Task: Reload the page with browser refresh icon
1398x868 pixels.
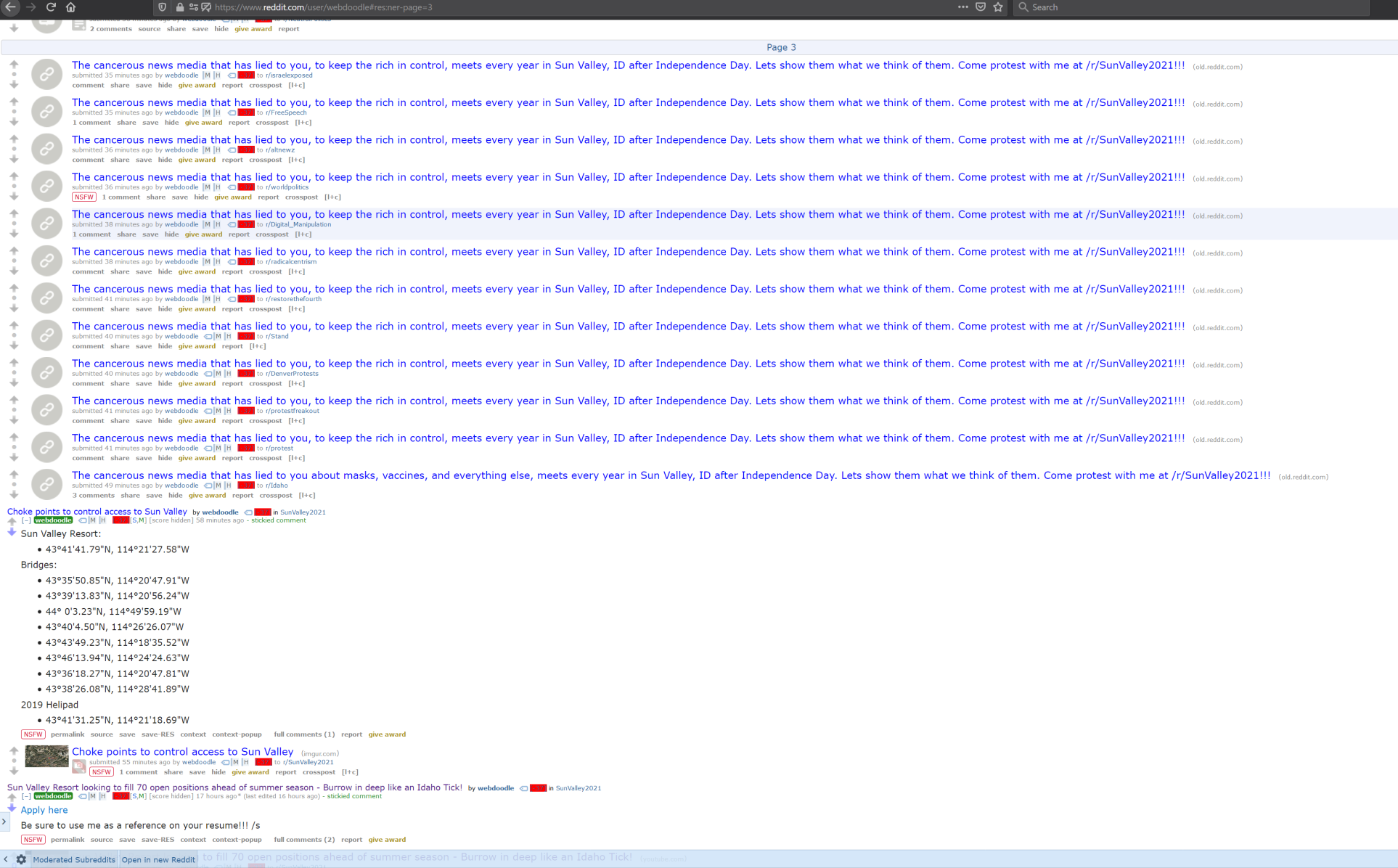Action: [51, 7]
